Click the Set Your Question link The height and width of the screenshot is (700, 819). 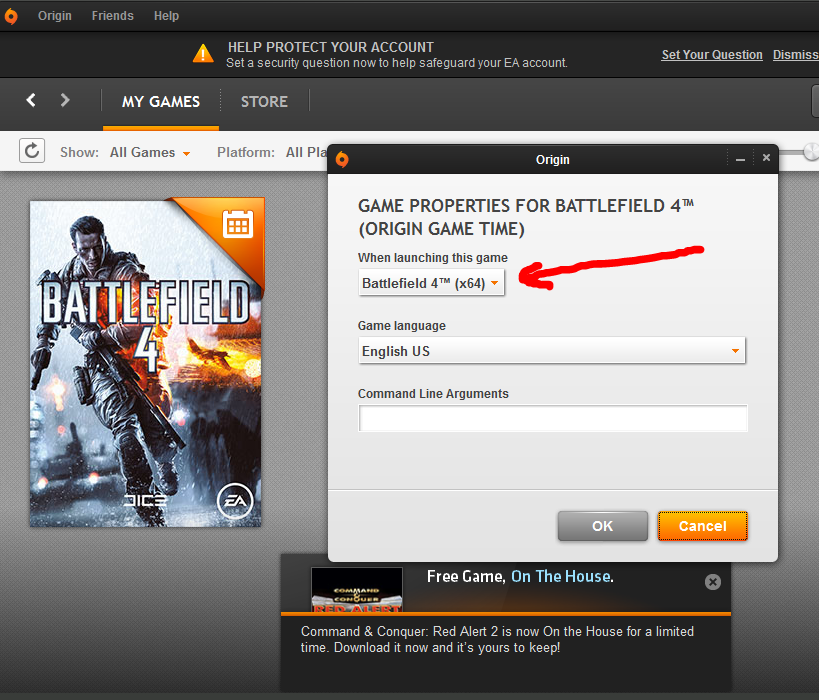pos(711,55)
